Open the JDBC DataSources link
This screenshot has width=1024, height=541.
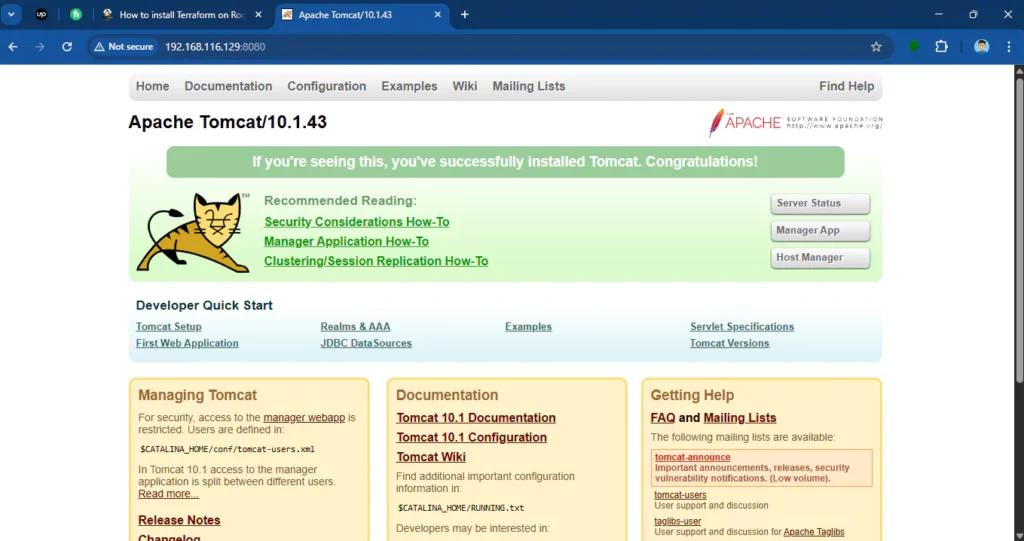click(366, 343)
